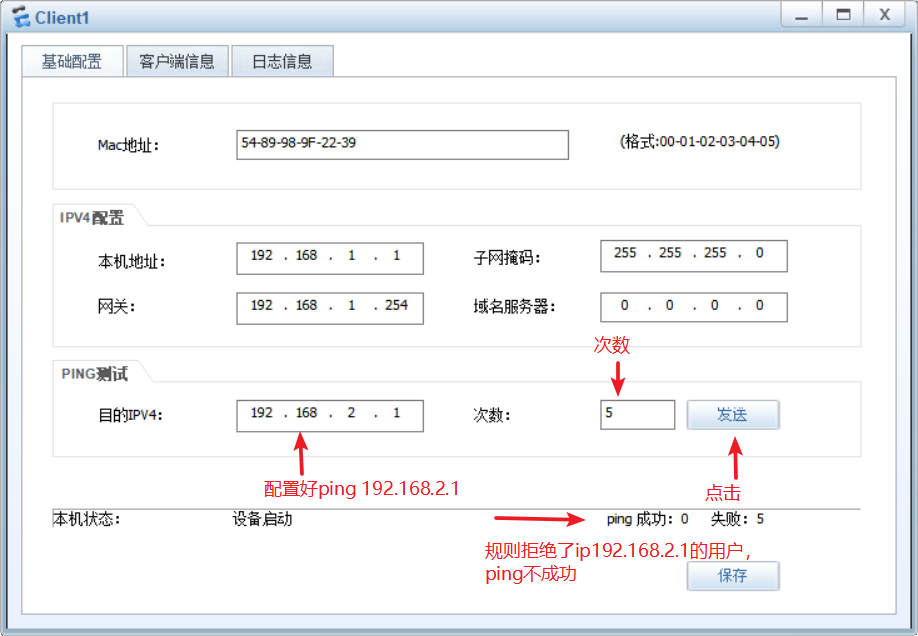Maximize the Client1 window

point(843,15)
